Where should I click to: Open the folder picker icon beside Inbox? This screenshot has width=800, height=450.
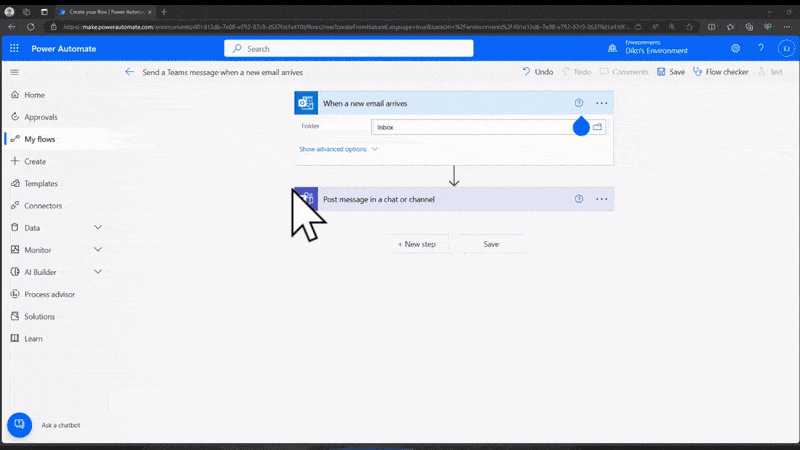[597, 127]
